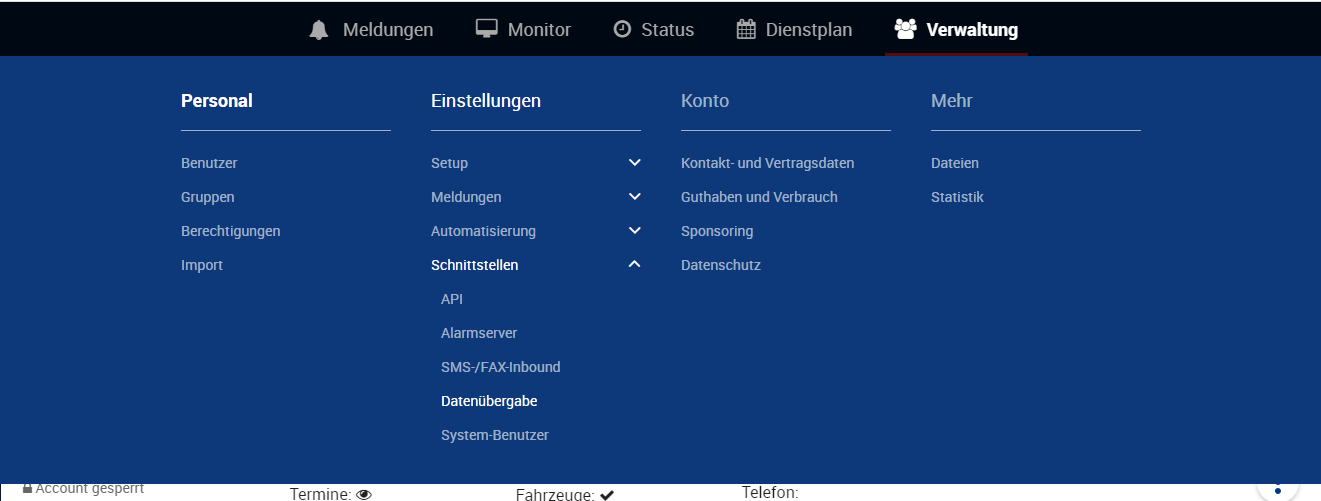Open the Berechtigungen page
Viewport: 1321px width, 501px height.
[230, 231]
